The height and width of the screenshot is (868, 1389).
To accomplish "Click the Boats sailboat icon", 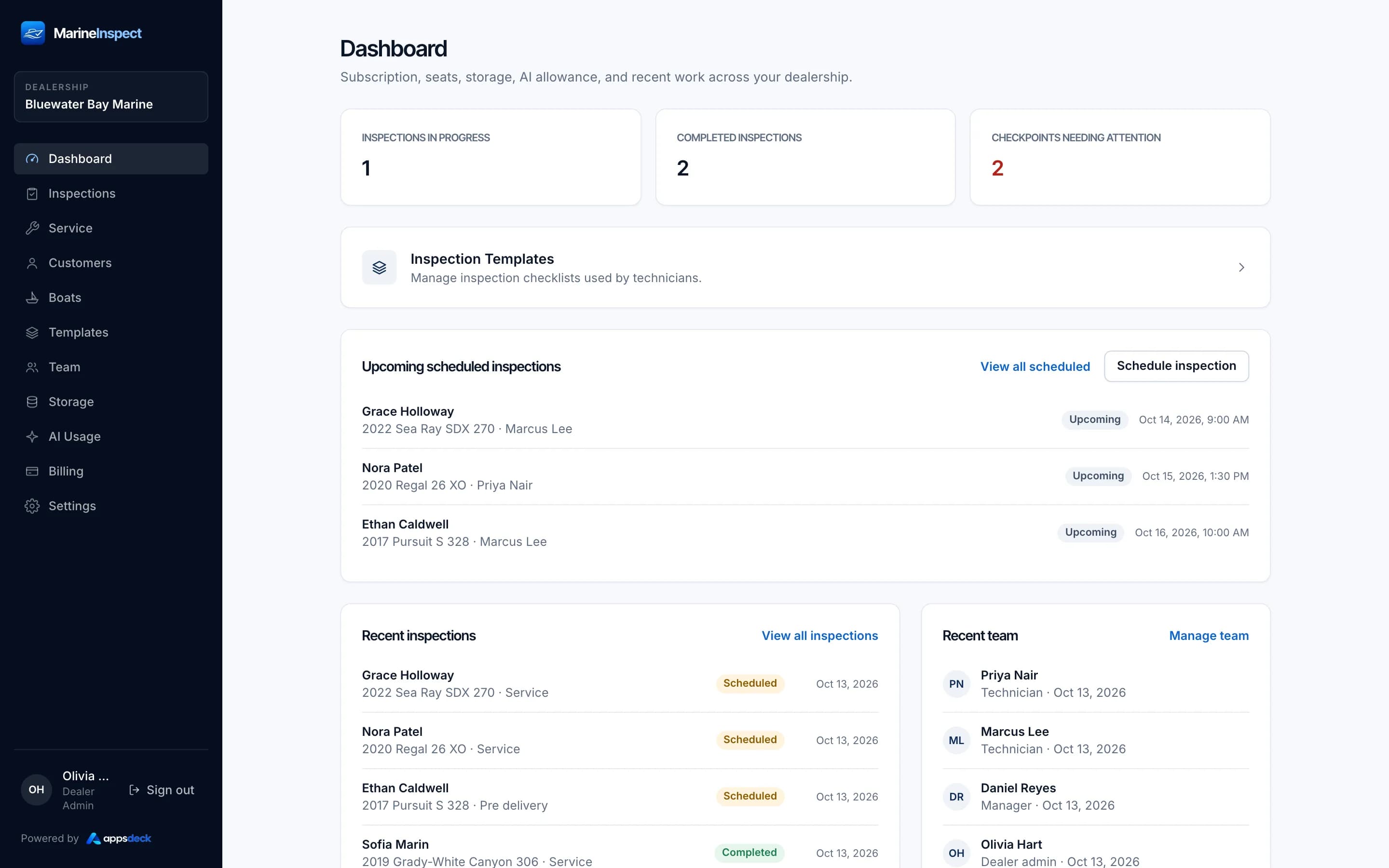I will point(32,298).
